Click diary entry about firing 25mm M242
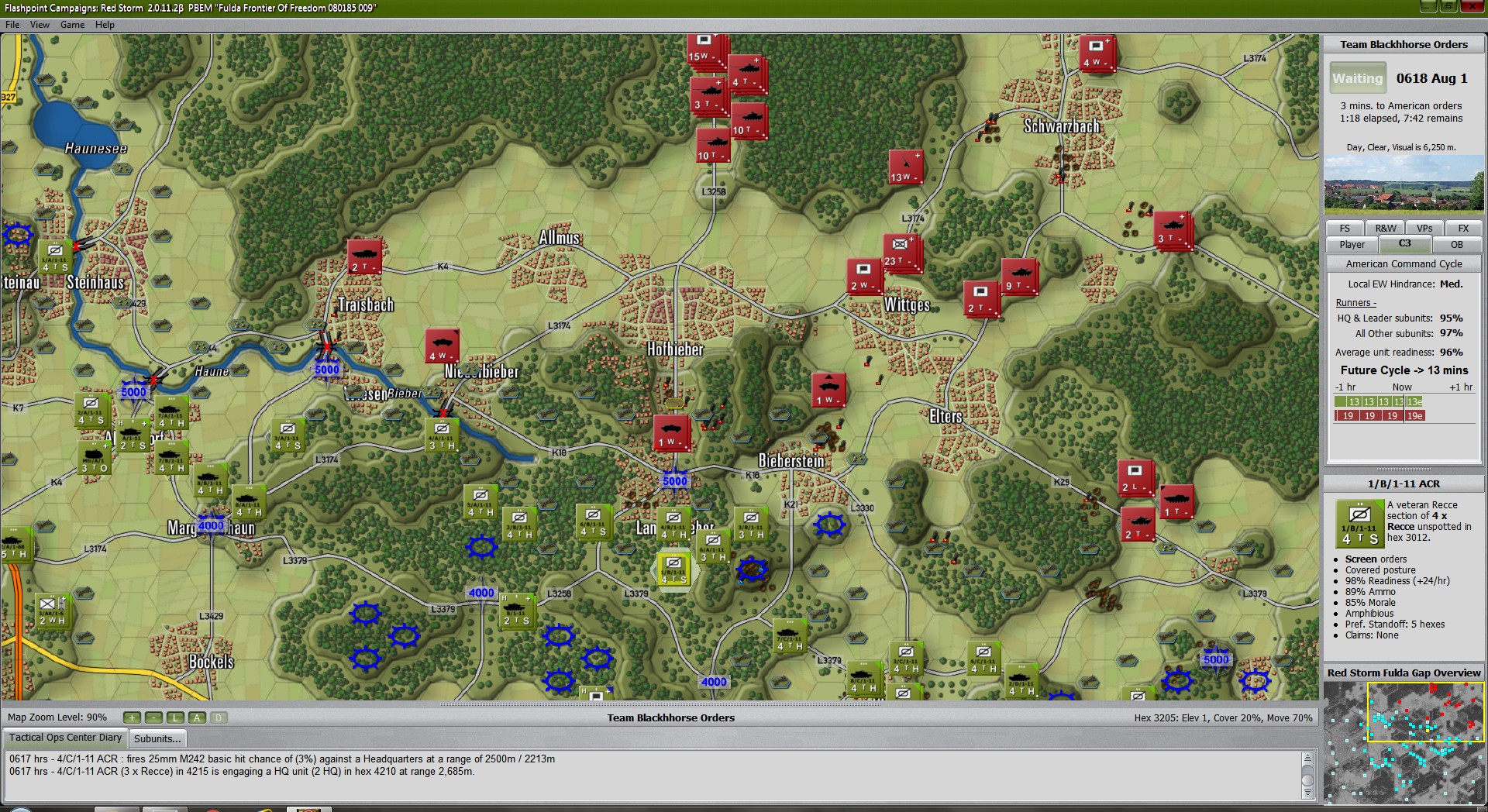This screenshot has width=1488, height=812. coord(282,759)
